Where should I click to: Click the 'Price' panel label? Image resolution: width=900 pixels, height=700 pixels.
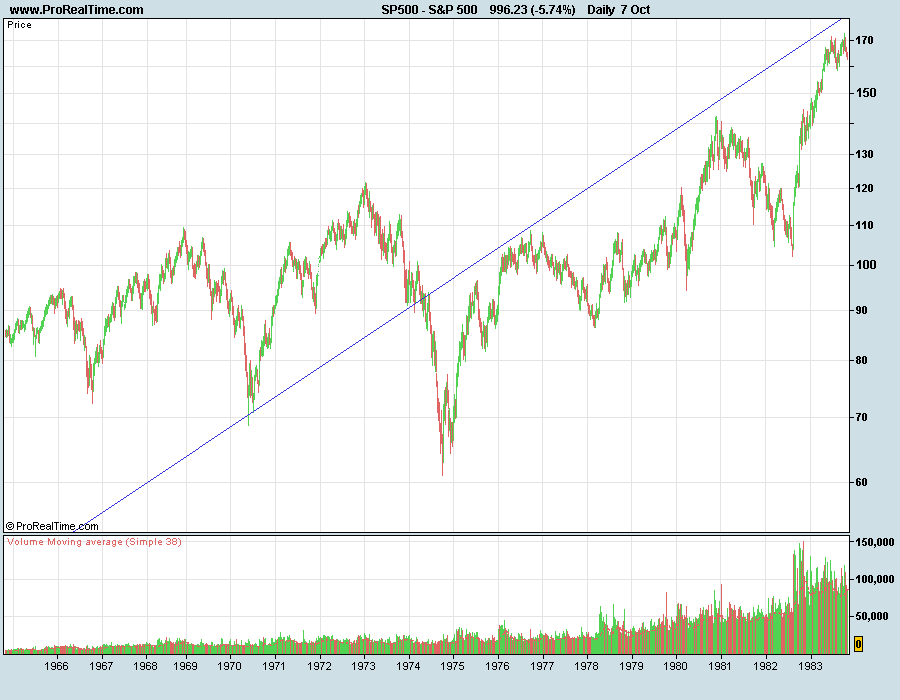[x=20, y=25]
